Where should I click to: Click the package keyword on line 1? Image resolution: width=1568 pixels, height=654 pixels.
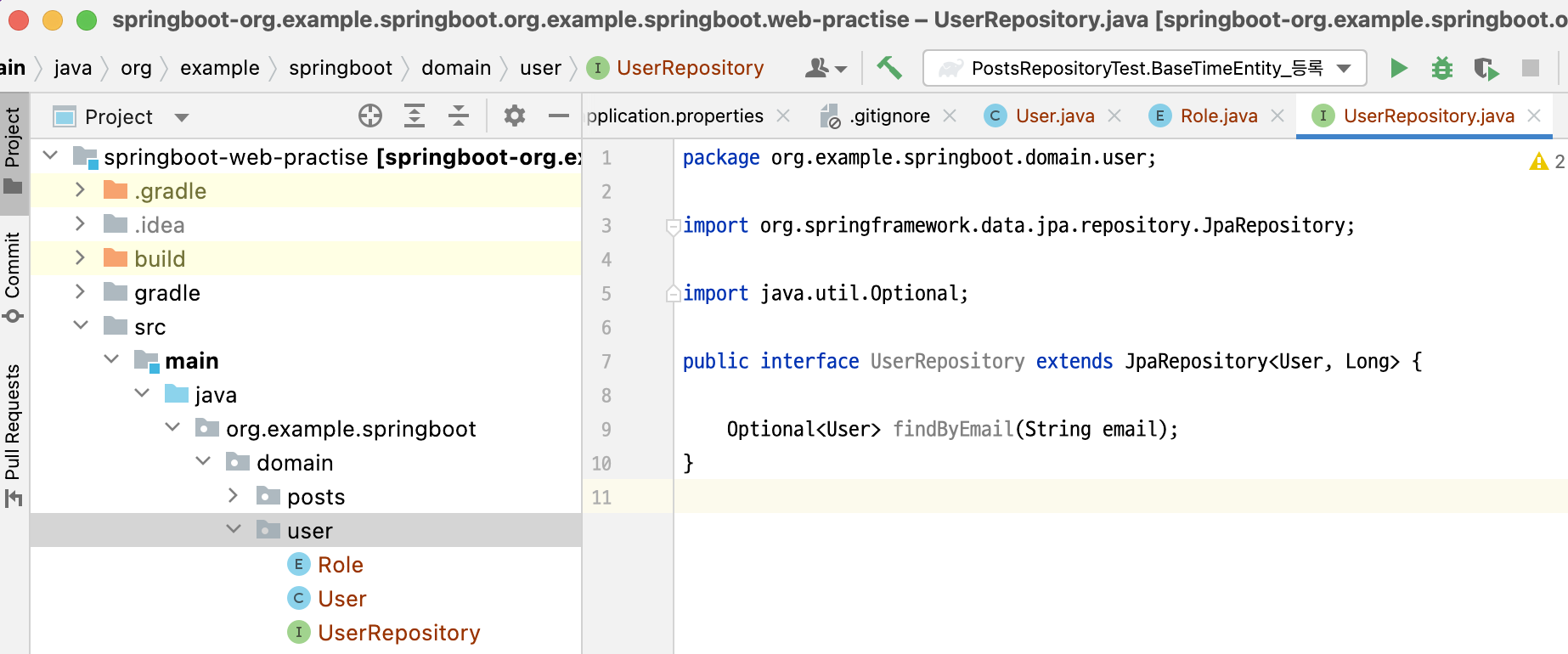click(721, 158)
